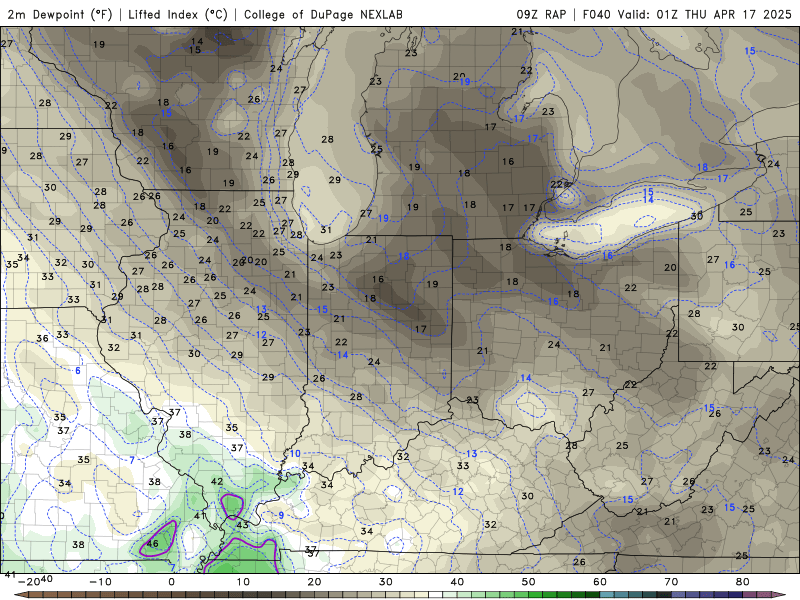Click the 50 tick label on color bar

(x=529, y=582)
